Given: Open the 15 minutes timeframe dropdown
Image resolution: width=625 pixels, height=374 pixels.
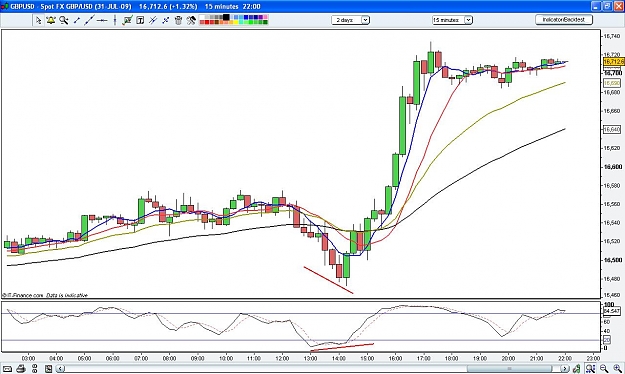Looking at the screenshot, I should (452, 20).
